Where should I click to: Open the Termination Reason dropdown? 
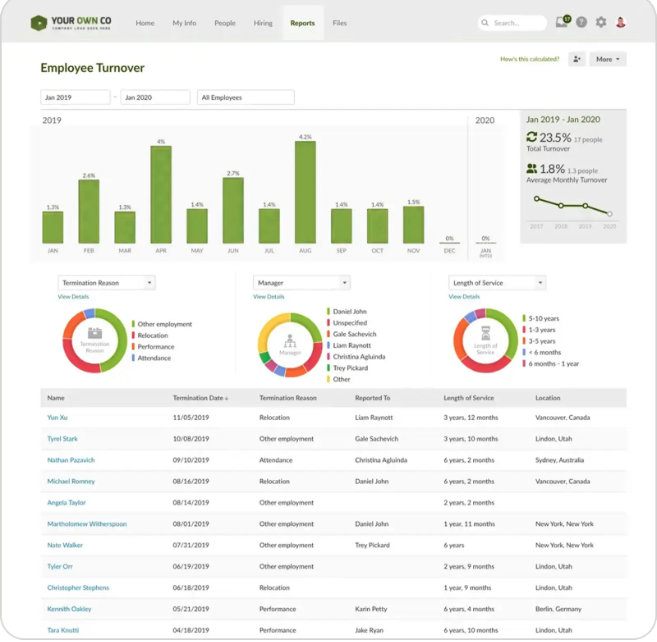[106, 283]
